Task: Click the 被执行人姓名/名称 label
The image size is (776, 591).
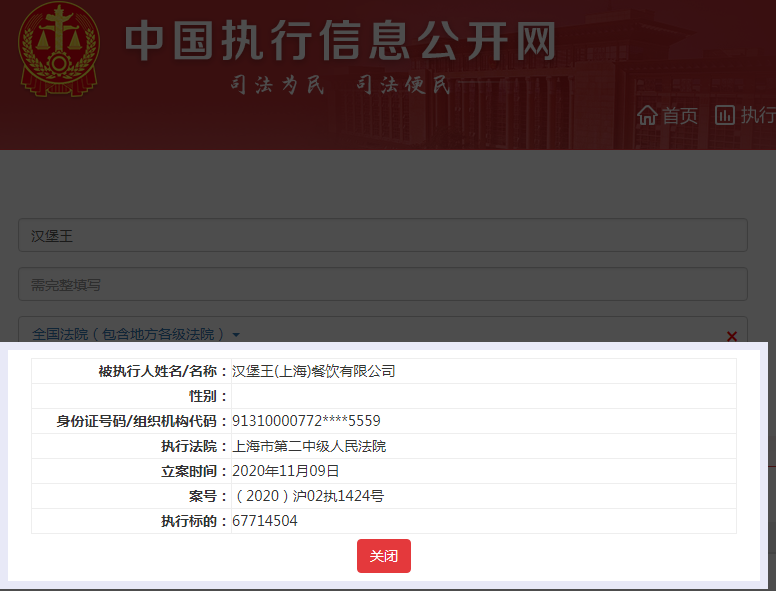Action: click(x=163, y=371)
